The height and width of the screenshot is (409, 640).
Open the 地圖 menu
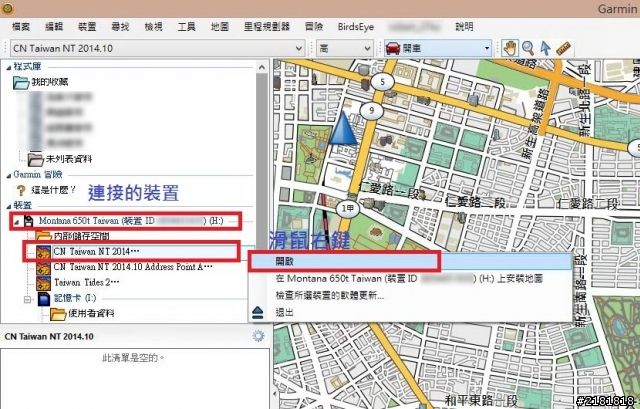click(x=220, y=27)
